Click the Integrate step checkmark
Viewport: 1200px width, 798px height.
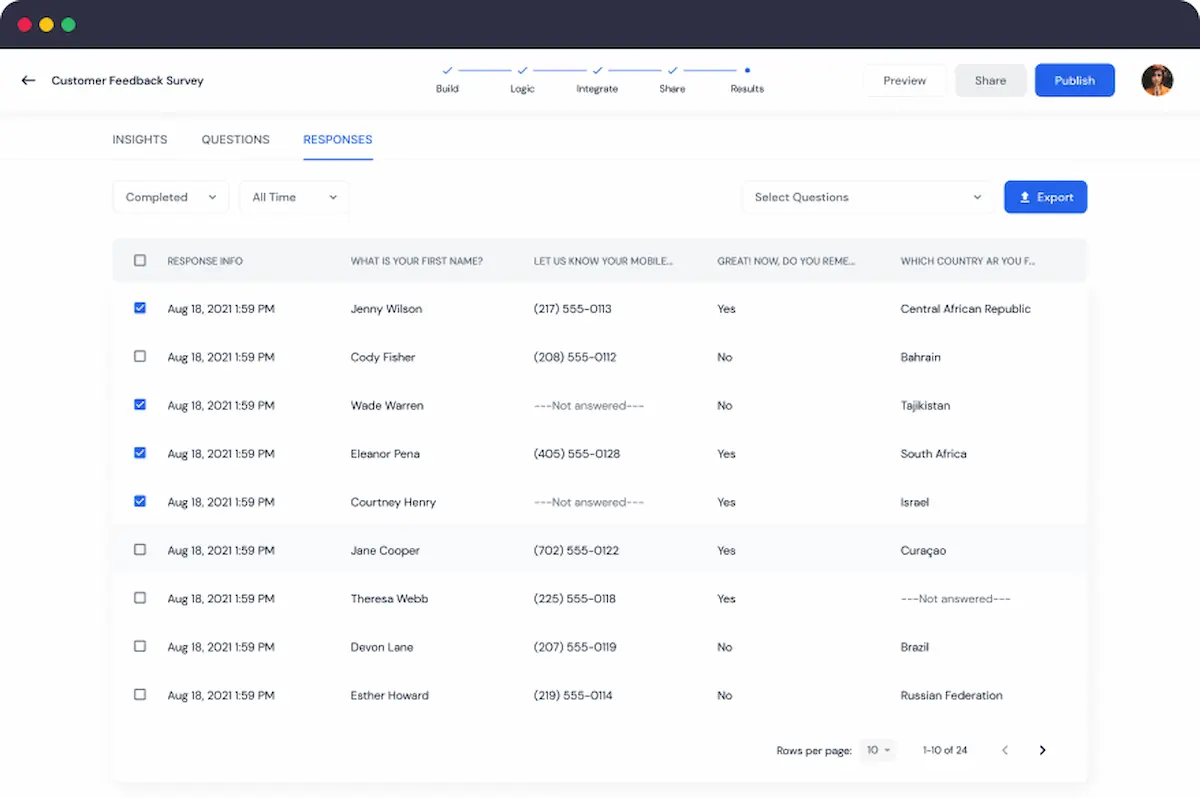tap(597, 71)
